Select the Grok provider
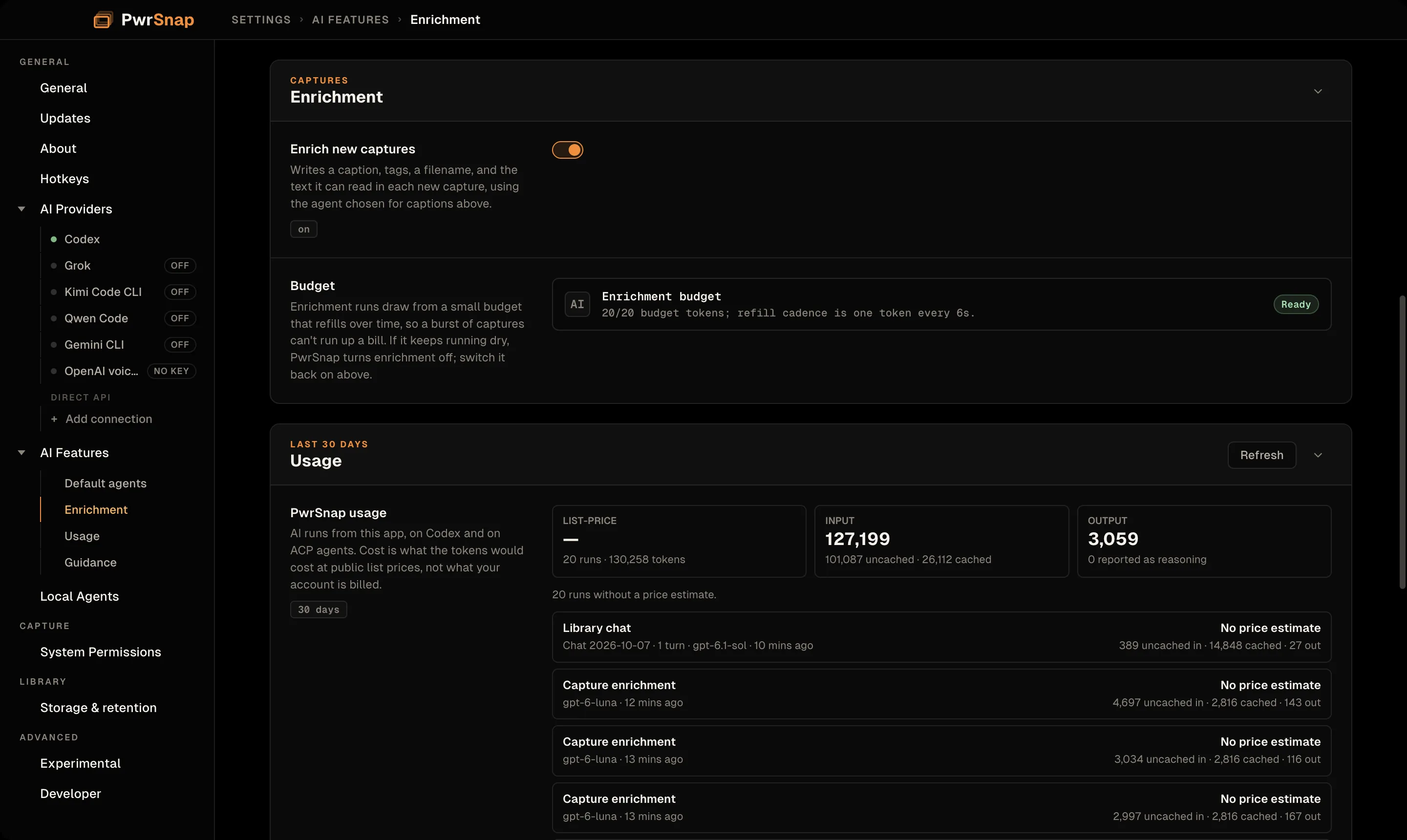Image resolution: width=1407 pixels, height=840 pixels. pyautogui.click(x=78, y=266)
